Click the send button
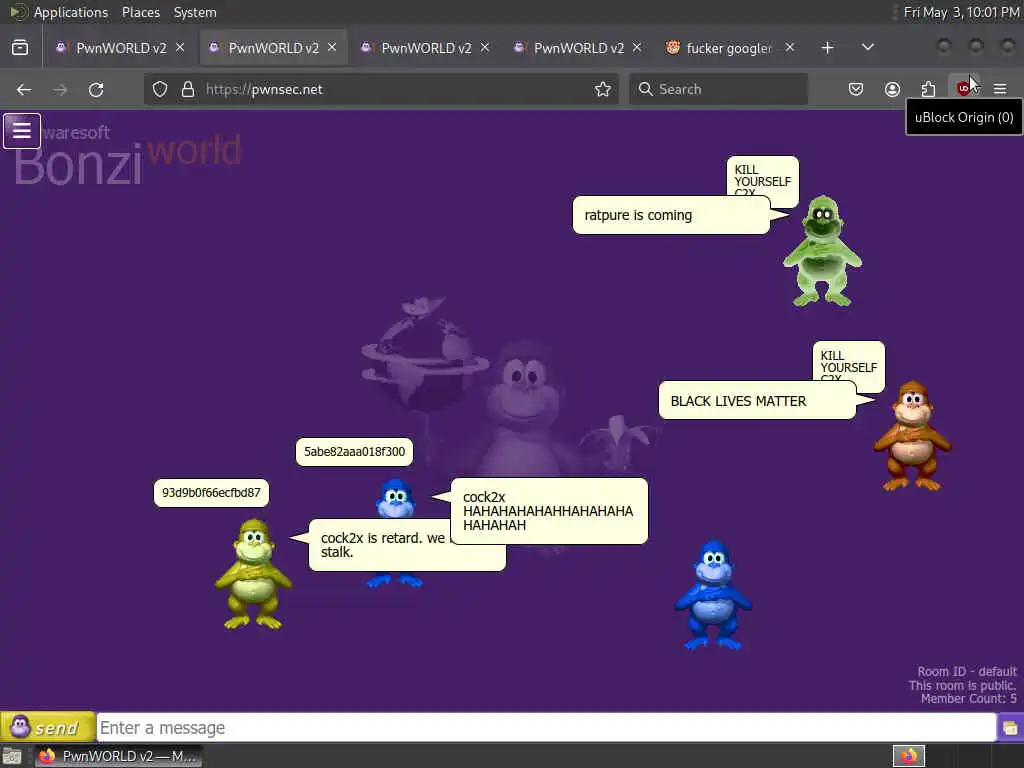This screenshot has width=1024, height=768. pos(48,727)
